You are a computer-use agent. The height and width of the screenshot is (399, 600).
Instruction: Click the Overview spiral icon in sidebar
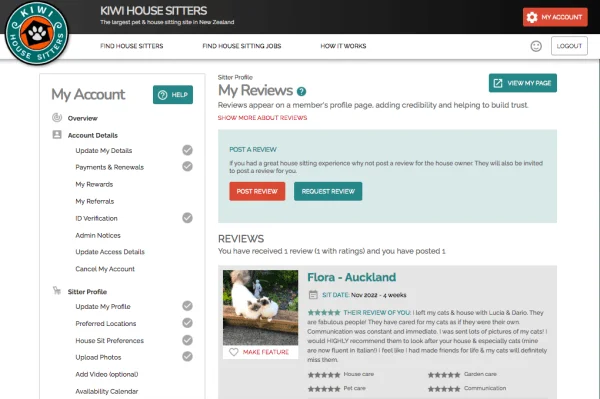[x=57, y=117]
